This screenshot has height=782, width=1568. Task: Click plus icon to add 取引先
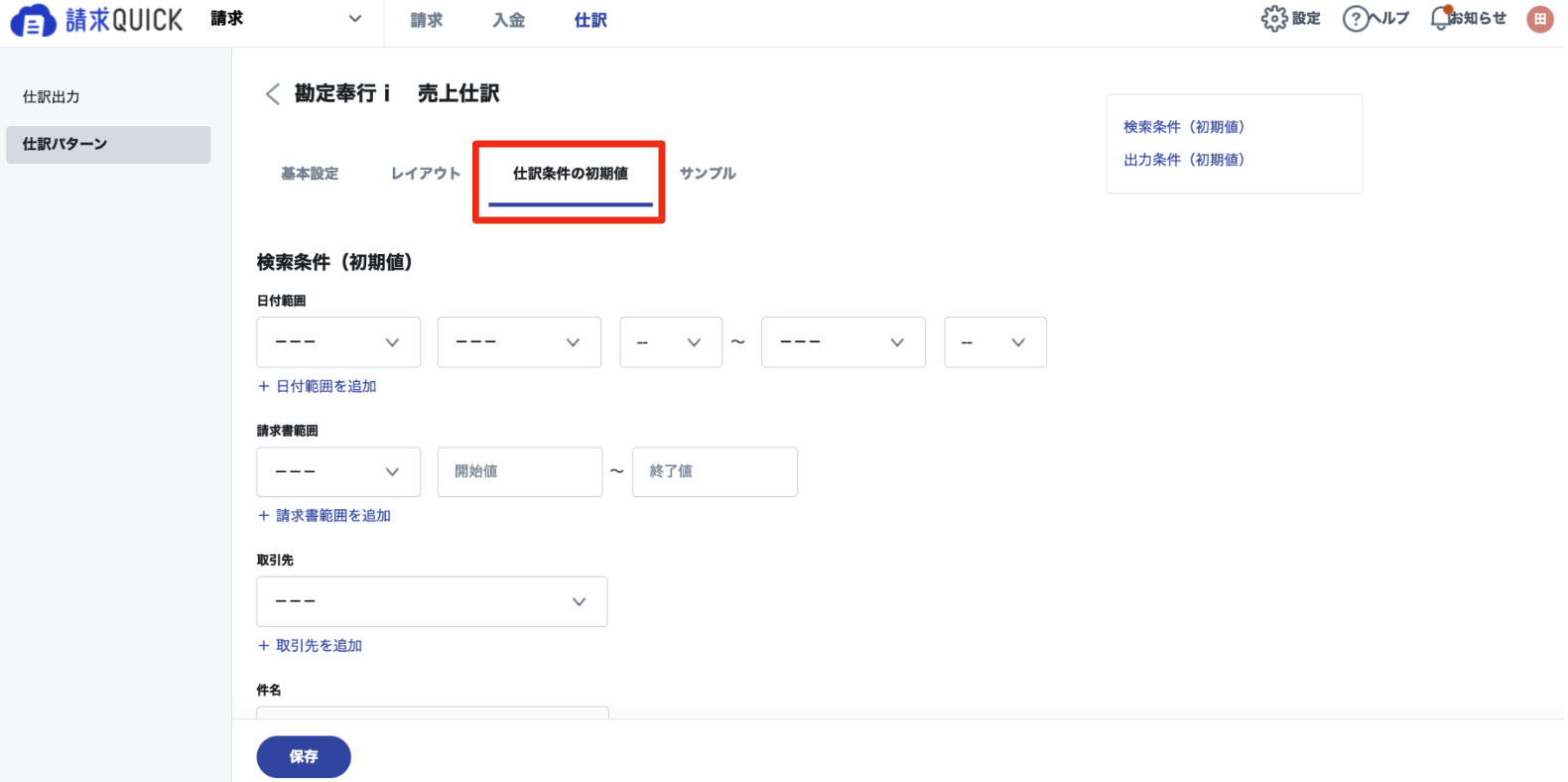[264, 645]
